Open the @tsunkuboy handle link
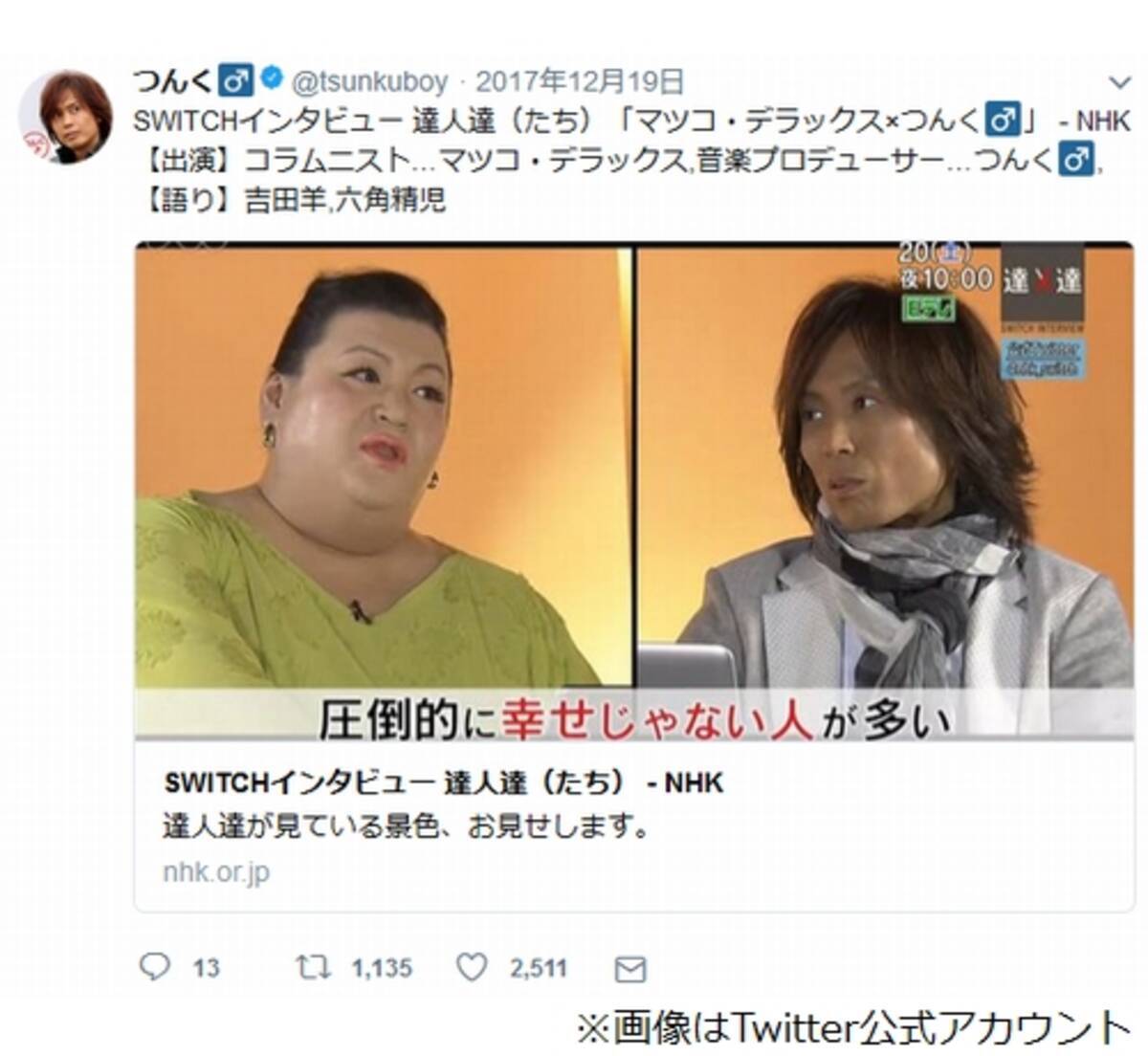 [x=368, y=81]
